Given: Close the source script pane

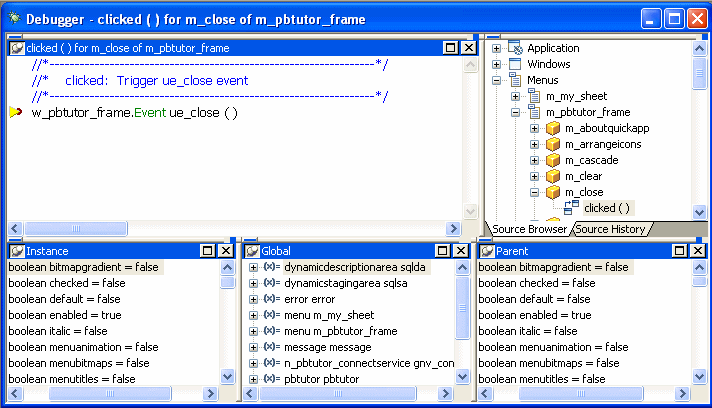Looking at the screenshot, I should click(x=469, y=48).
